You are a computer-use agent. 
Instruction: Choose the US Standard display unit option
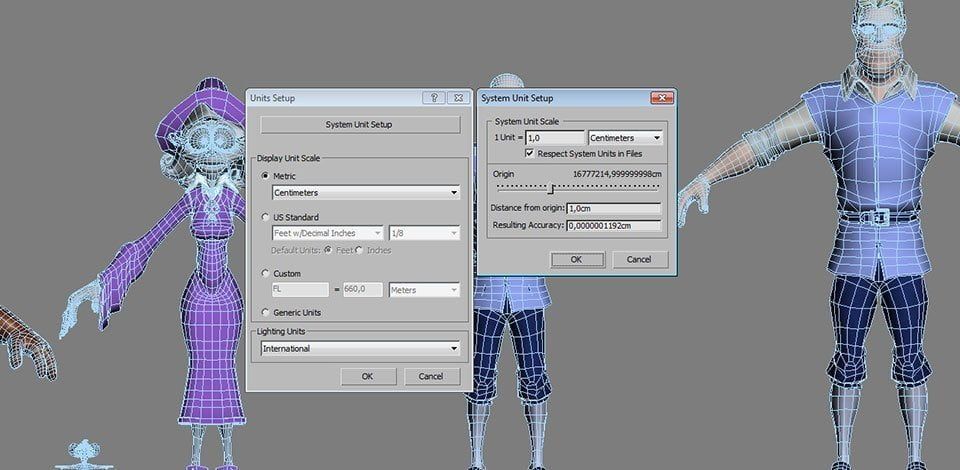[x=265, y=217]
